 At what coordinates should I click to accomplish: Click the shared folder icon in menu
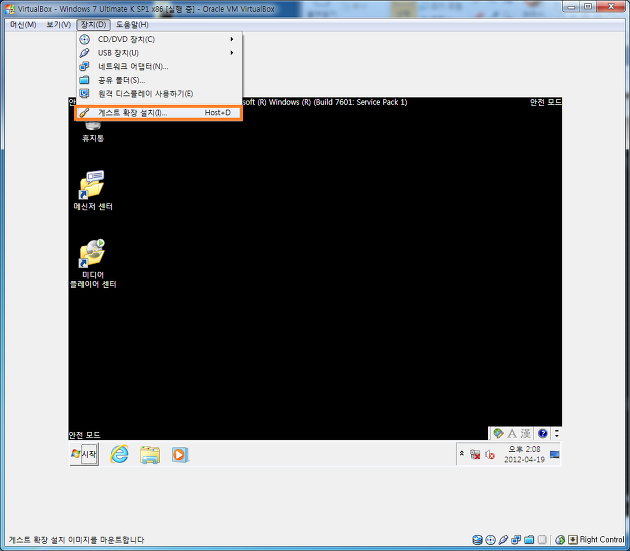point(84,80)
